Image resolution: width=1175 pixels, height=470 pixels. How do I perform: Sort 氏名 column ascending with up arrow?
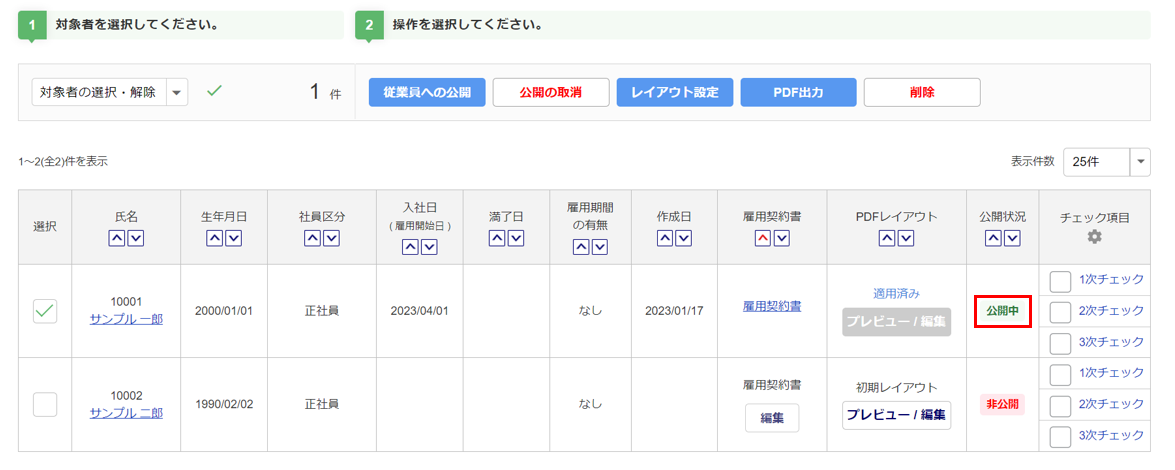[x=116, y=238]
